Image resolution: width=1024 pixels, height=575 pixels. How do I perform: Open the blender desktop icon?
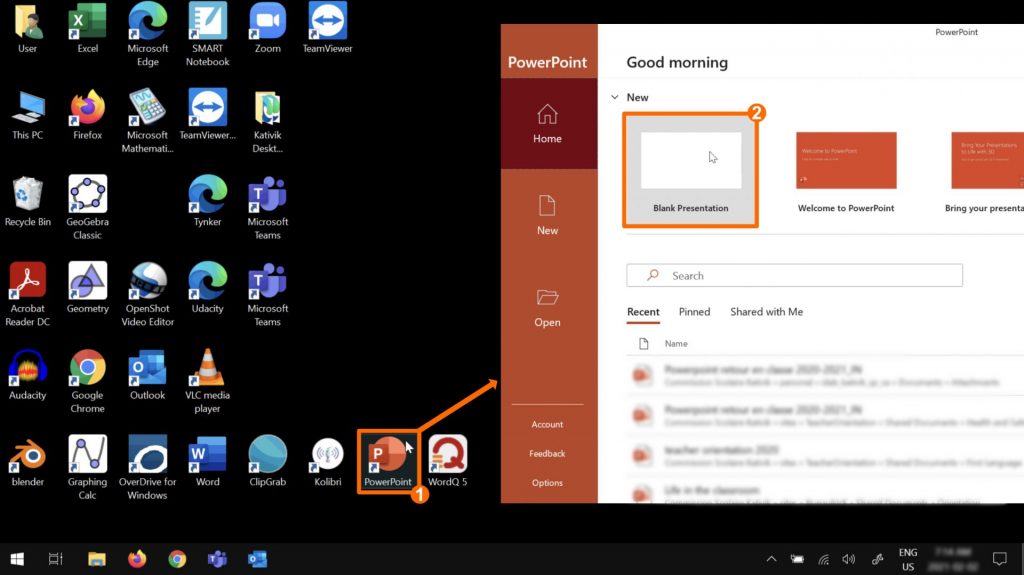(x=28, y=458)
